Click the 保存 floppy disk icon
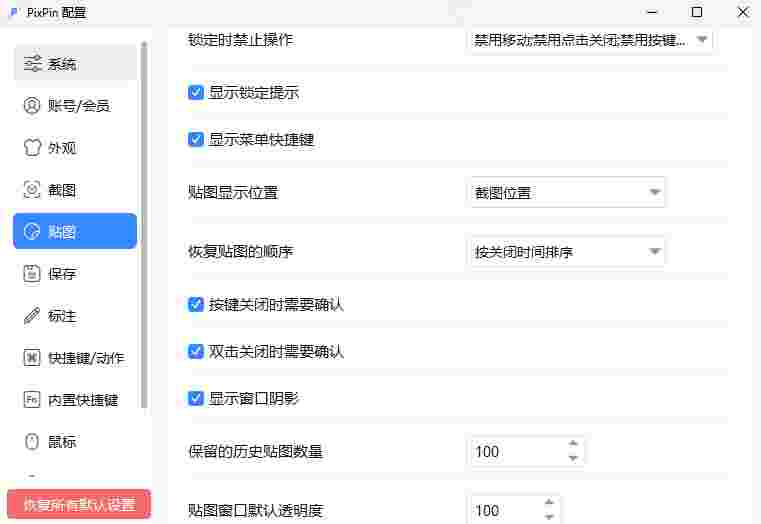This screenshot has width=761, height=524. click(33, 274)
